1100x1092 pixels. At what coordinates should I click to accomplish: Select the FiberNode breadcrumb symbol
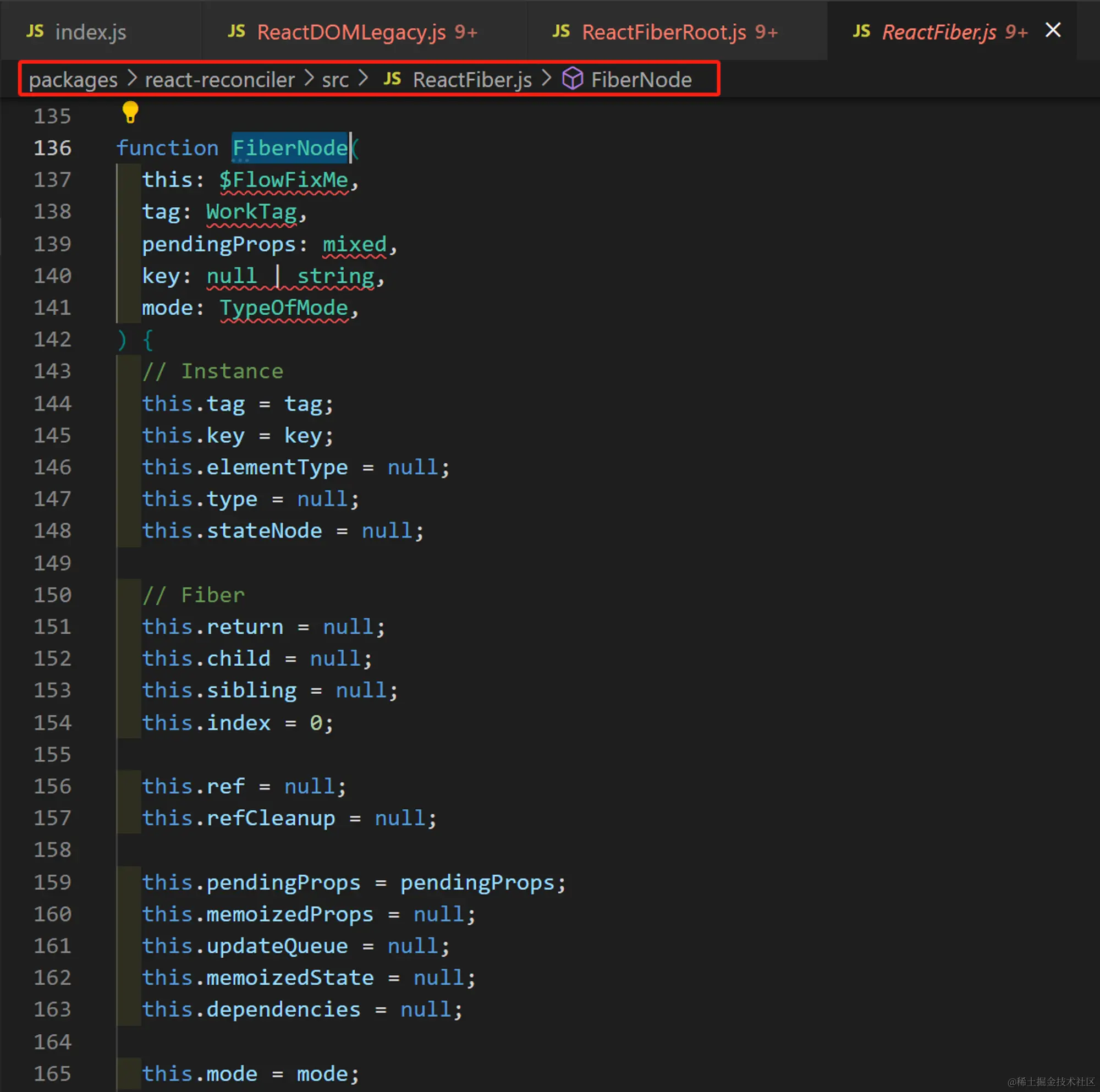click(641, 80)
